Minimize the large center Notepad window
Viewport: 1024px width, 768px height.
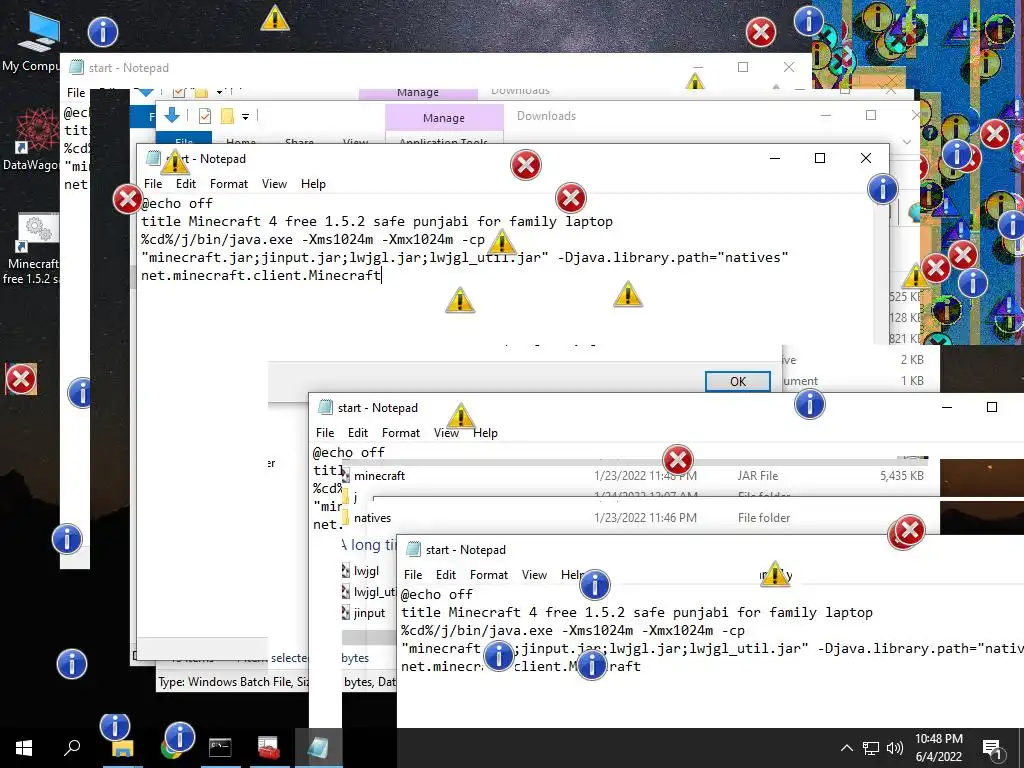coord(775,158)
